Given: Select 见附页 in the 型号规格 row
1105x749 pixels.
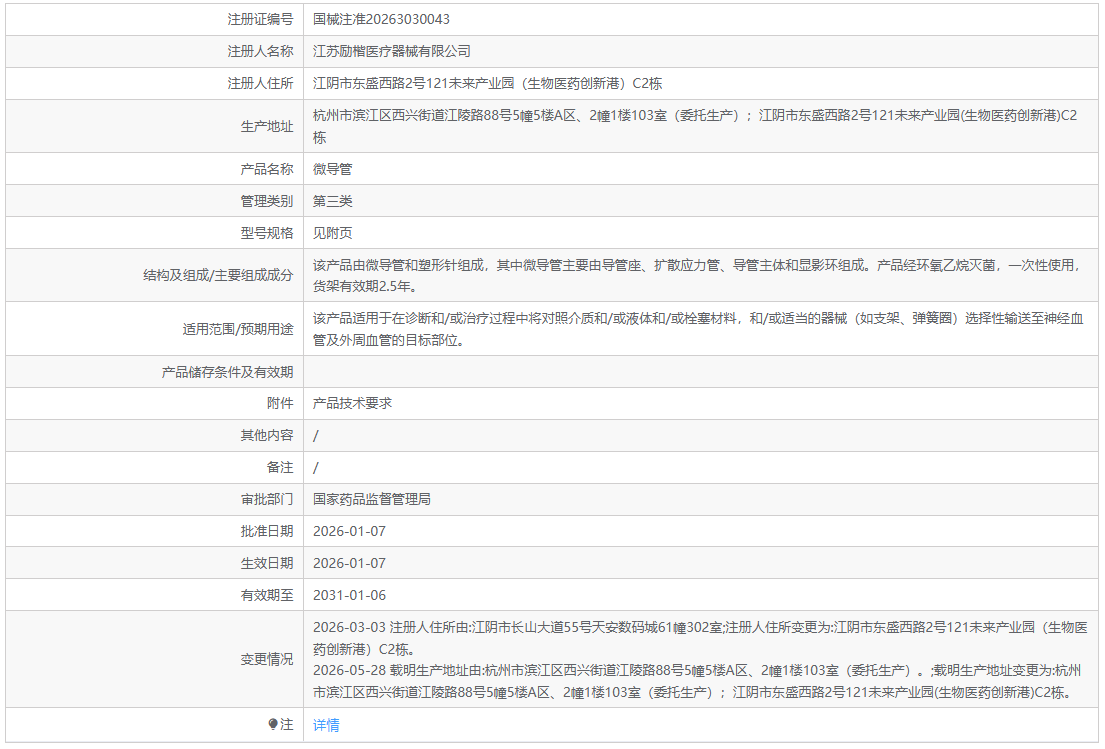Looking at the screenshot, I should tap(333, 233).
